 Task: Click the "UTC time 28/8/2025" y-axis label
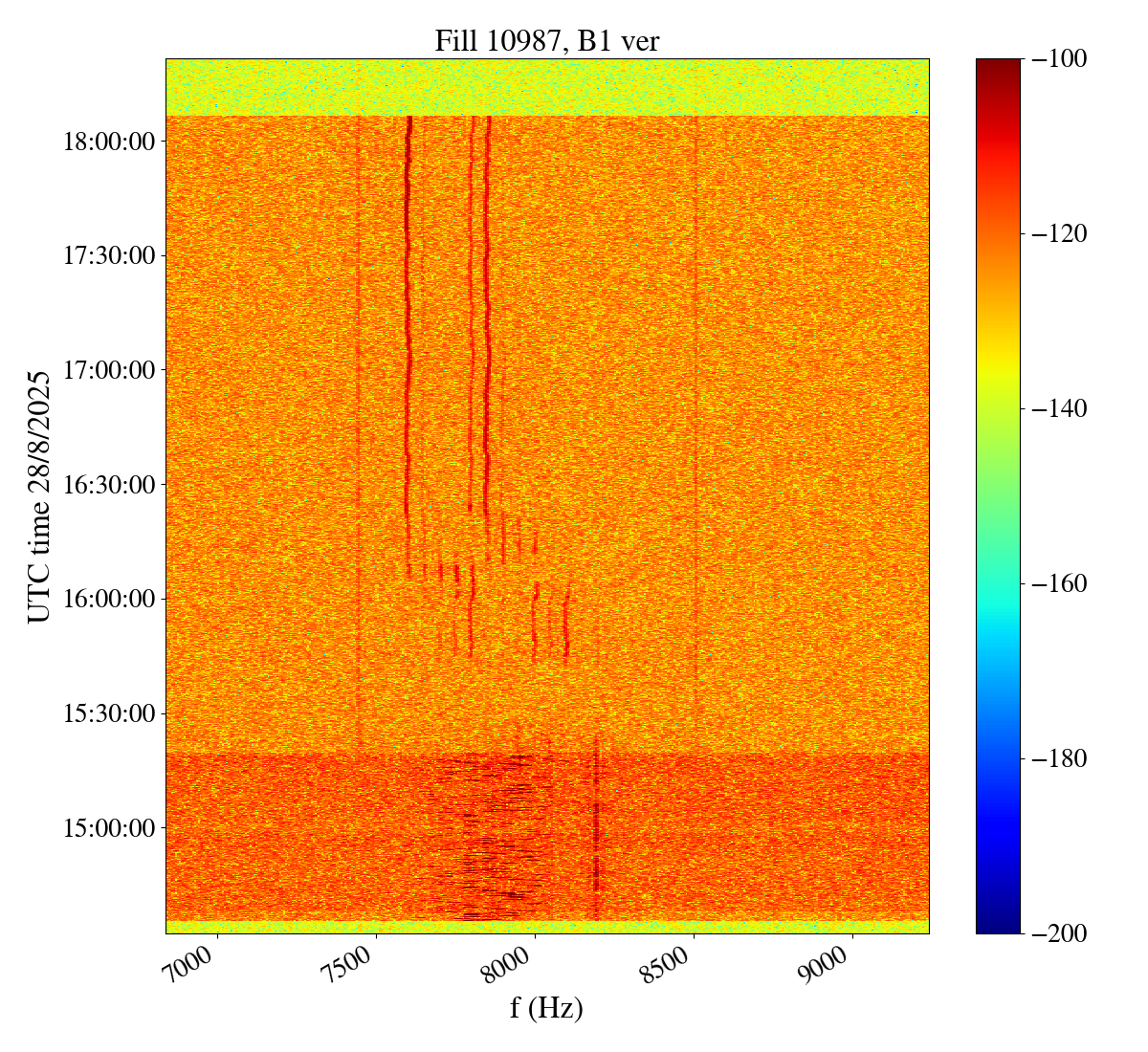tap(39, 496)
